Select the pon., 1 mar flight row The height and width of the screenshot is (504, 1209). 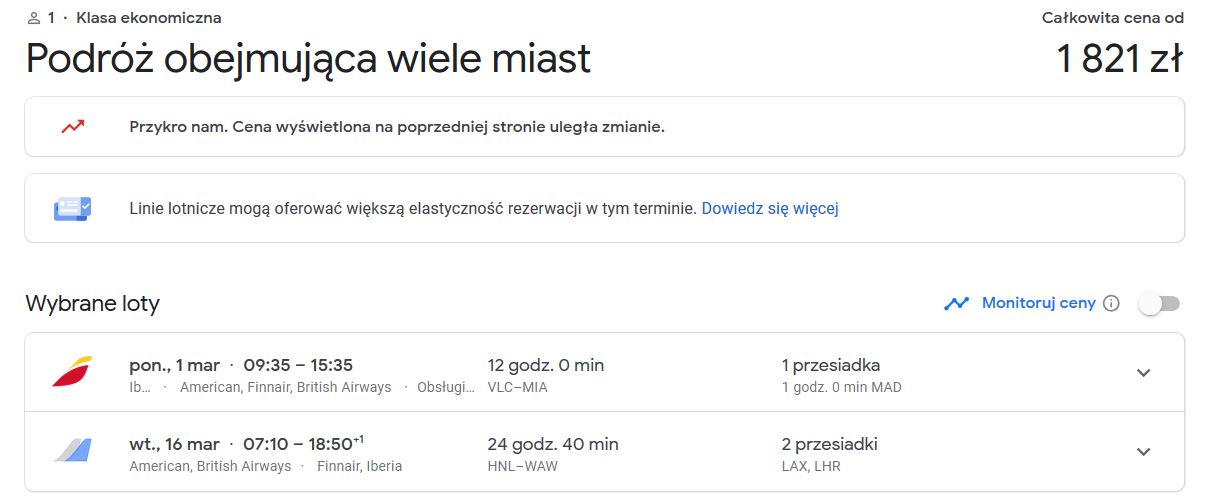tap(604, 372)
